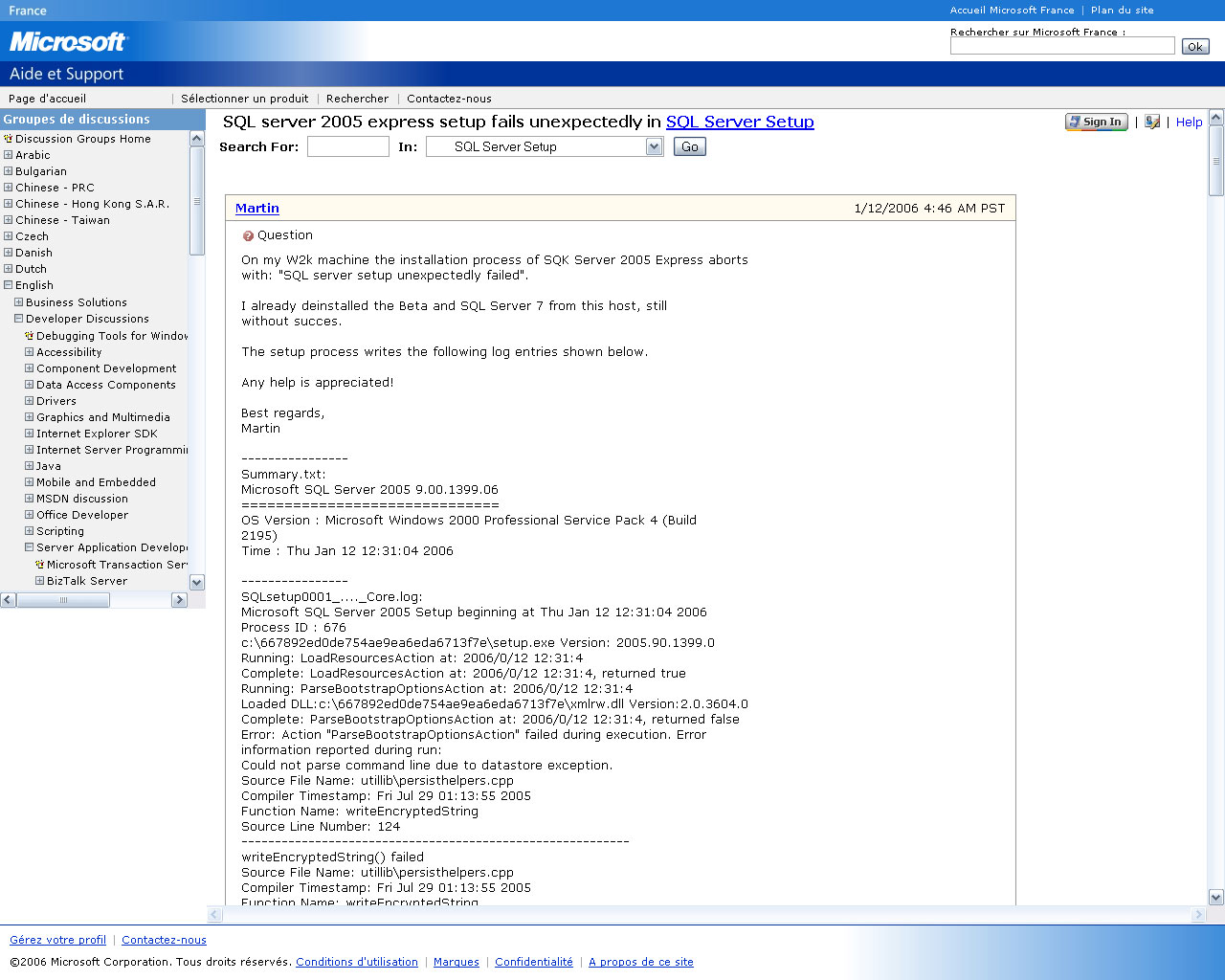
Task: Expand the Chinese - Taiwan node
Action: pos(8,220)
